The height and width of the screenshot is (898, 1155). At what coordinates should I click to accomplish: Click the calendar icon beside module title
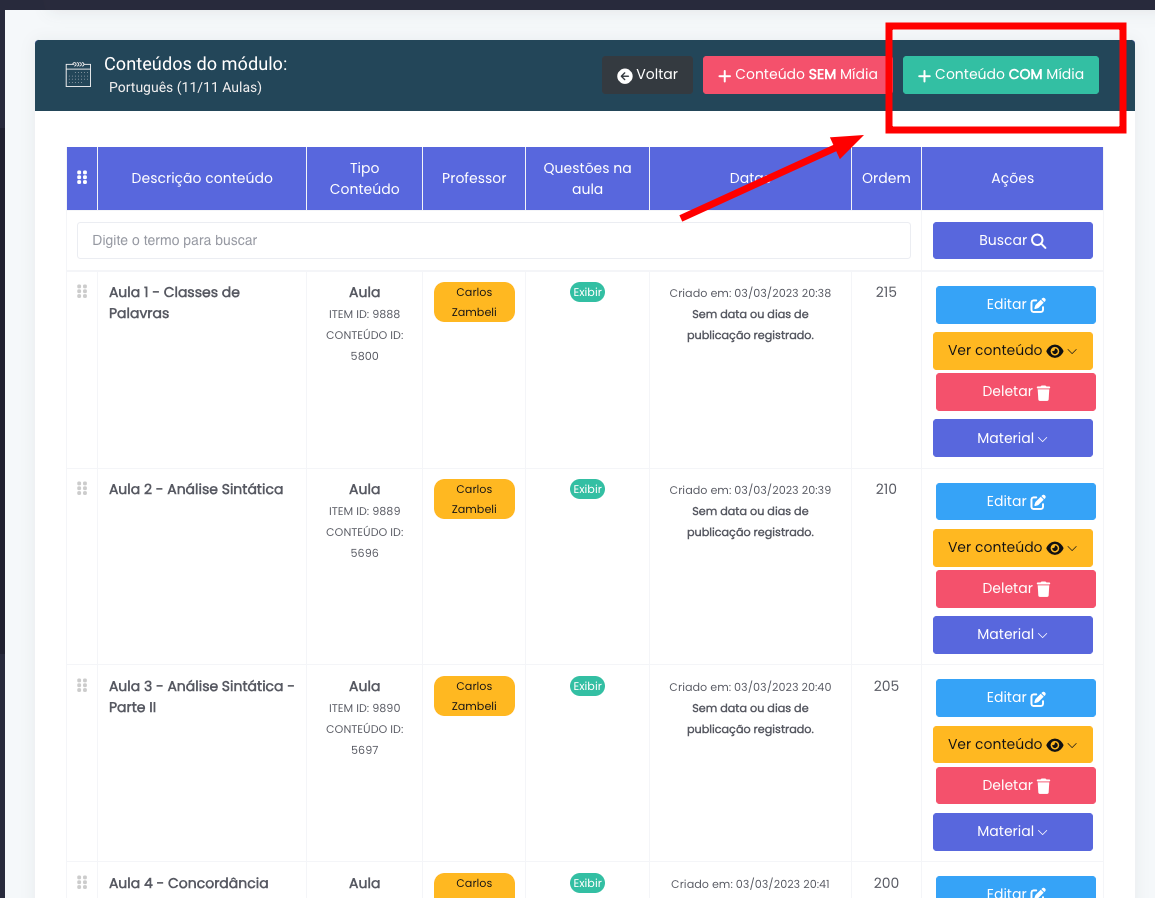click(x=78, y=75)
